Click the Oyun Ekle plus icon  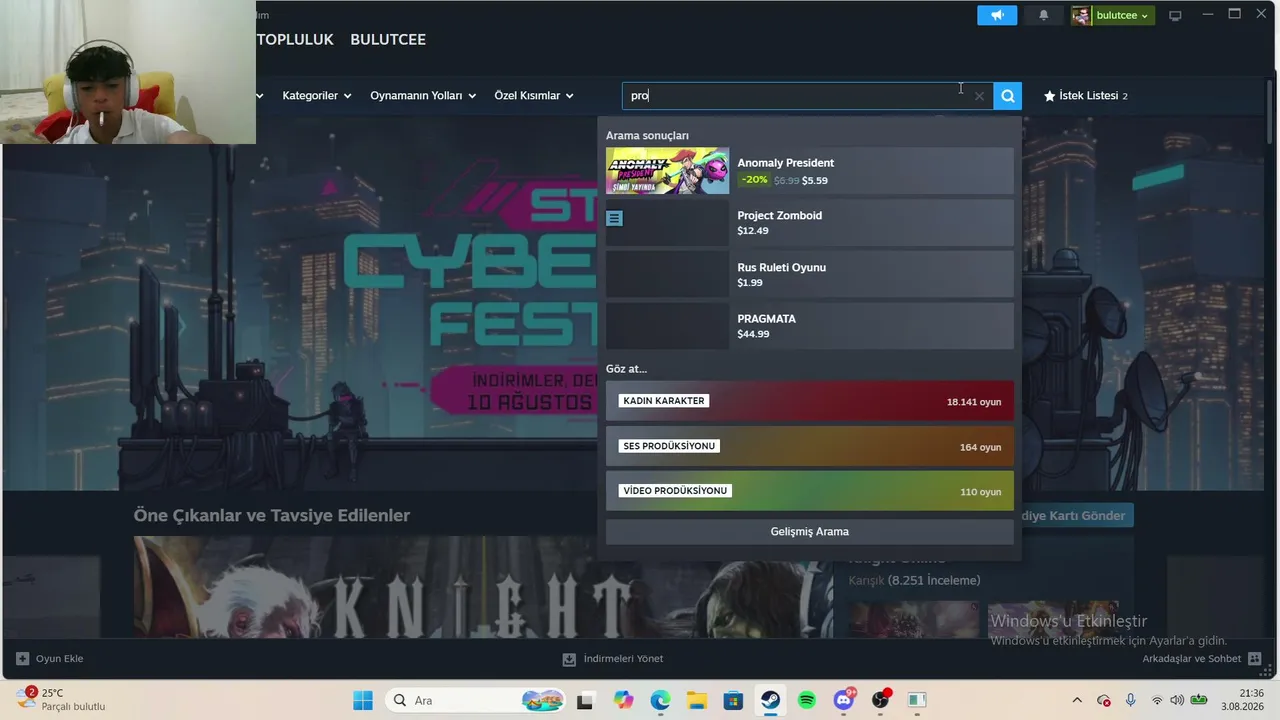point(22,659)
